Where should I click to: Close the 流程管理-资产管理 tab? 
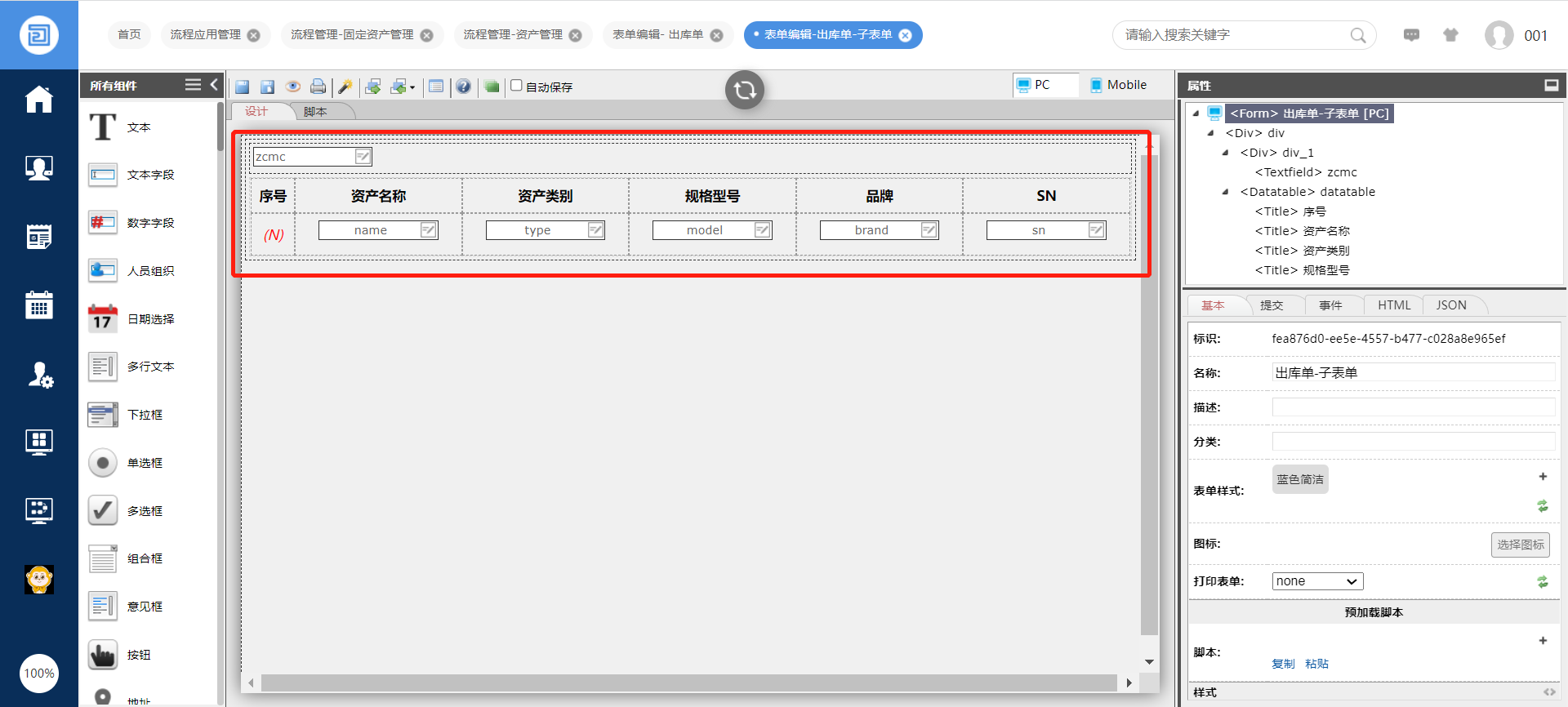tap(575, 35)
